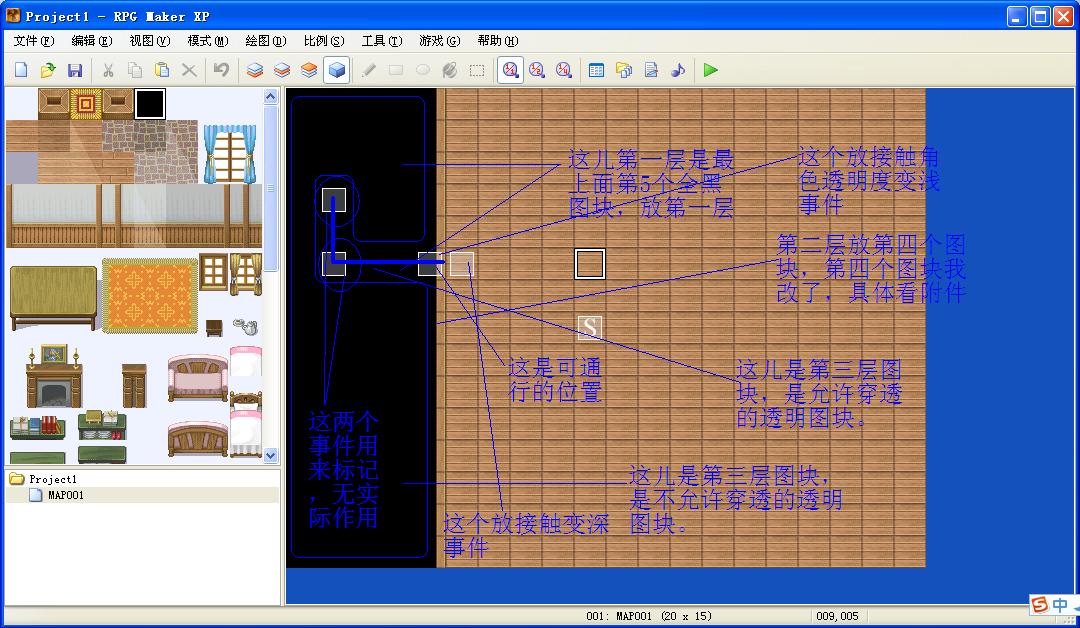Open the Database icon in toolbar

pyautogui.click(x=596, y=70)
